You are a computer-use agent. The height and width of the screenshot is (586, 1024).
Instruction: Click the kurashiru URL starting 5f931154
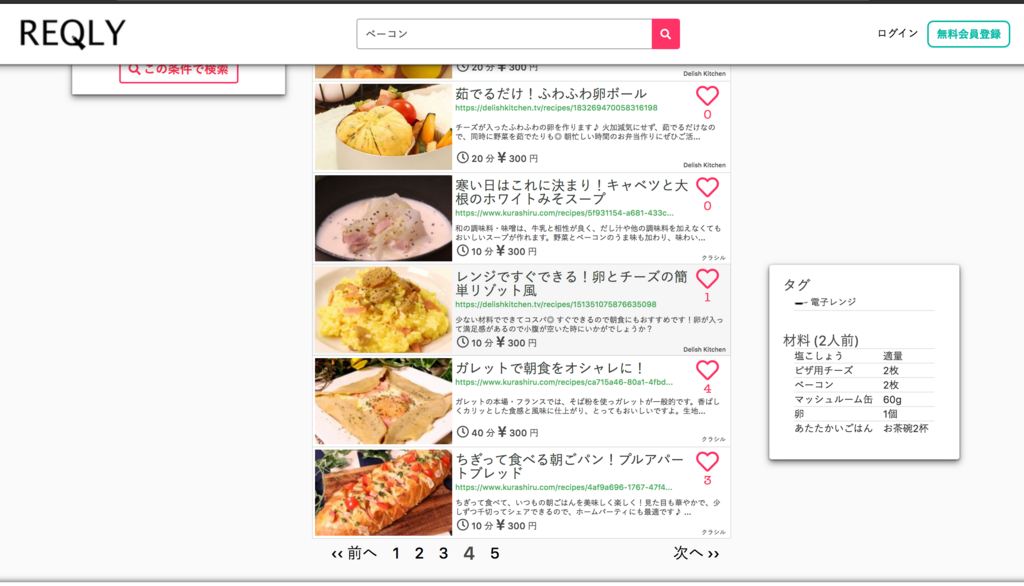coord(564,213)
